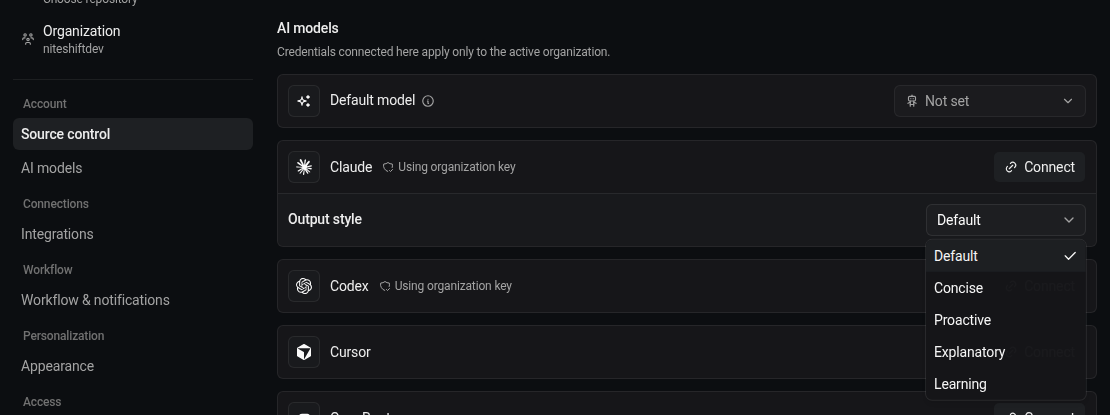This screenshot has width=1110, height=415.
Task: Click the Organization people icon in sidebar
Action: pyautogui.click(x=28, y=39)
